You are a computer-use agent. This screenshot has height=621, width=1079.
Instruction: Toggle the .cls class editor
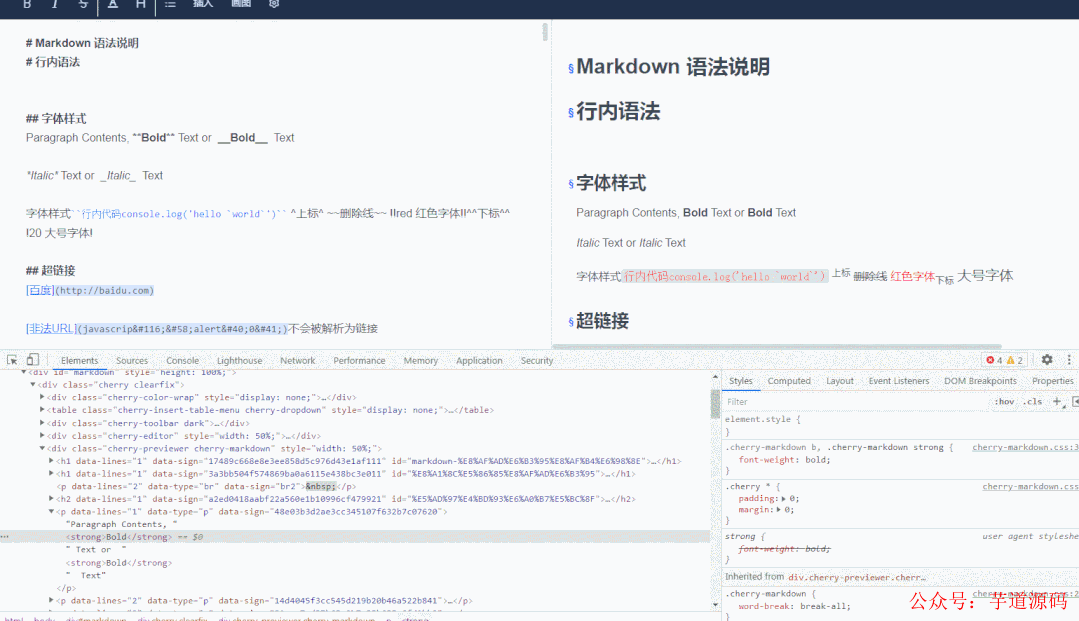coord(1032,401)
